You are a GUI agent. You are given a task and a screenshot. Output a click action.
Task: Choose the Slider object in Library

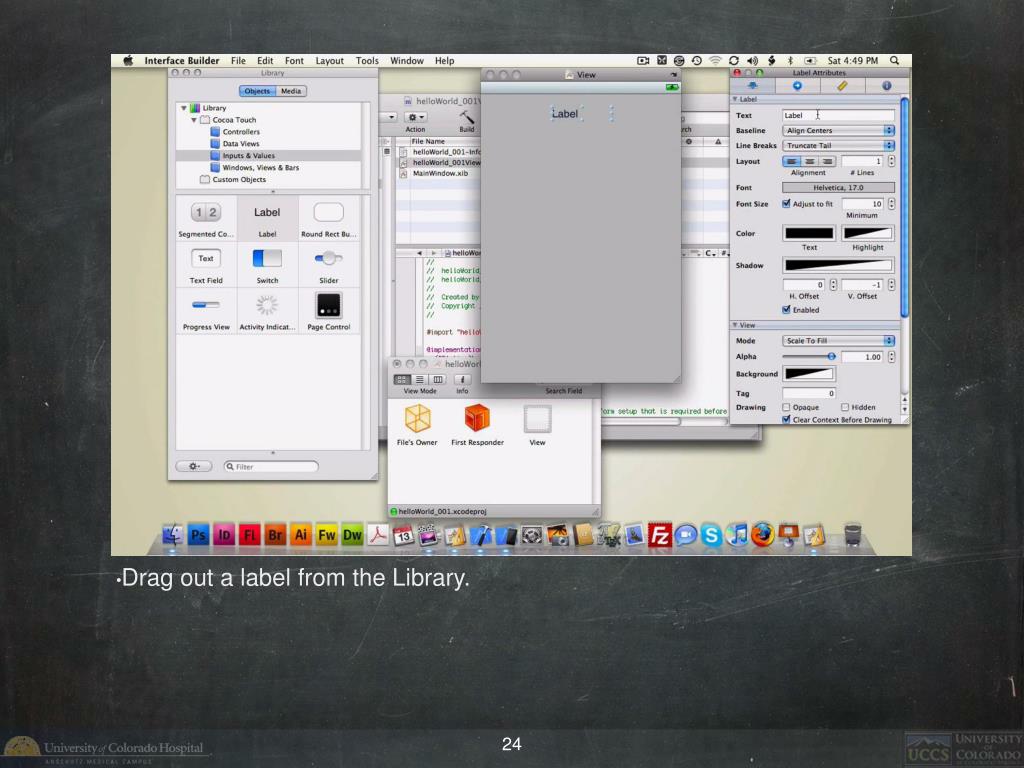[328, 264]
